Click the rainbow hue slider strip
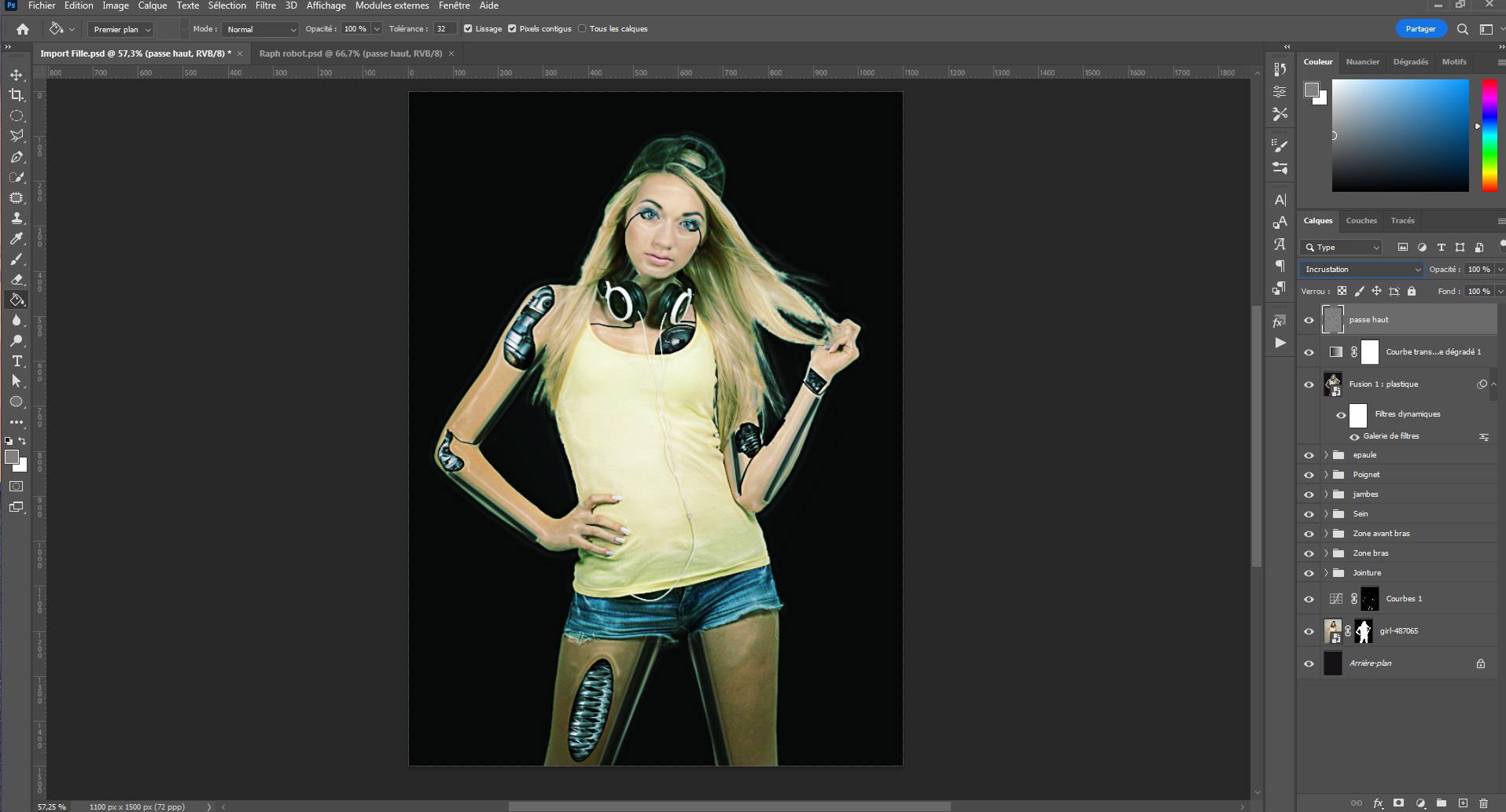Viewport: 1506px width, 812px height. coord(1489,135)
